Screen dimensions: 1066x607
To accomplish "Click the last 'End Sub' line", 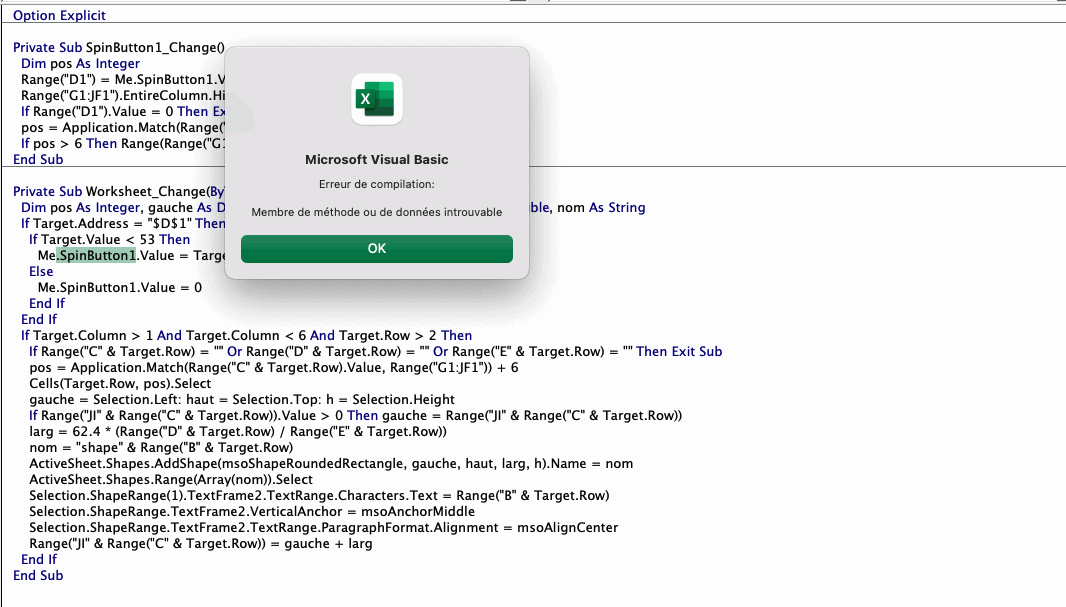I will [38, 575].
